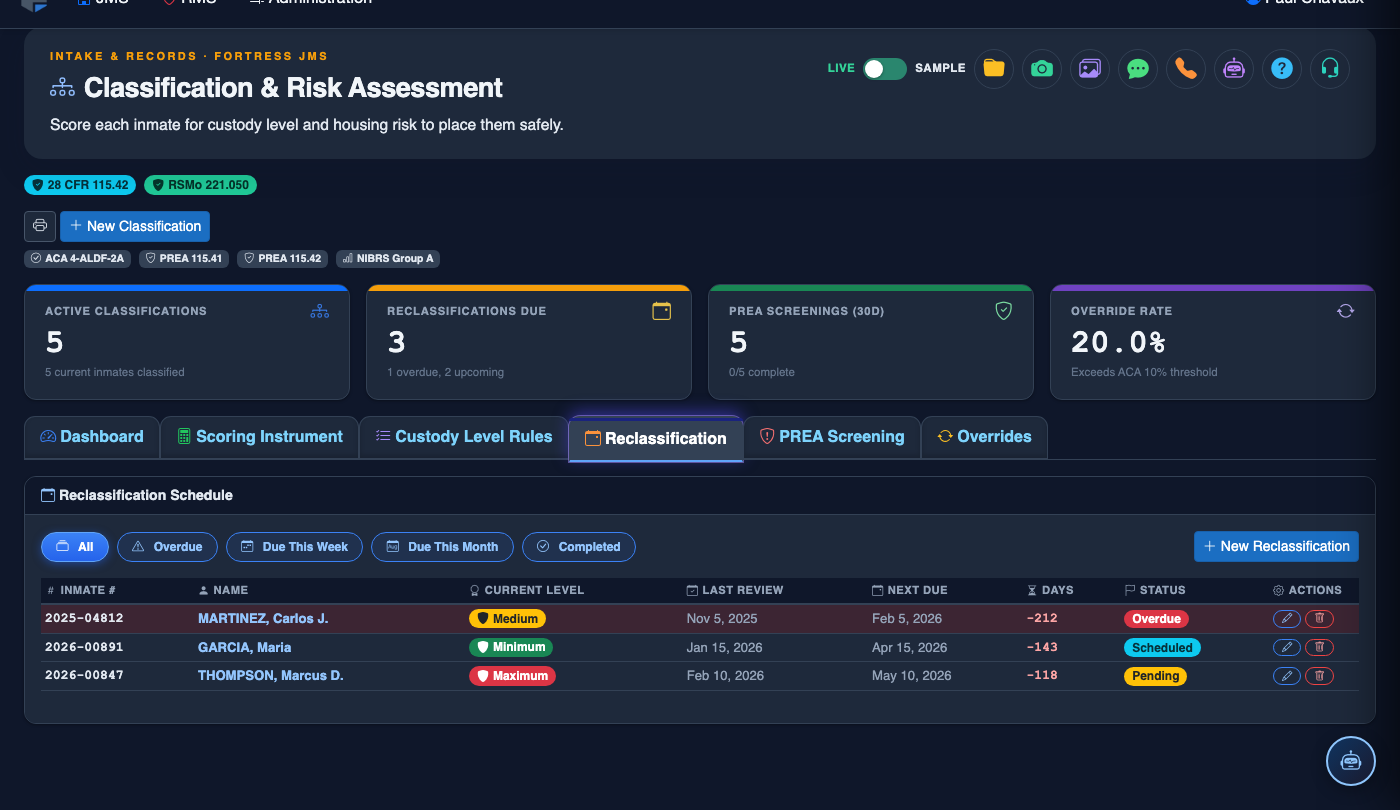Switch to the Dashboard tab
Screen dimensions: 1400x810
[92, 437]
